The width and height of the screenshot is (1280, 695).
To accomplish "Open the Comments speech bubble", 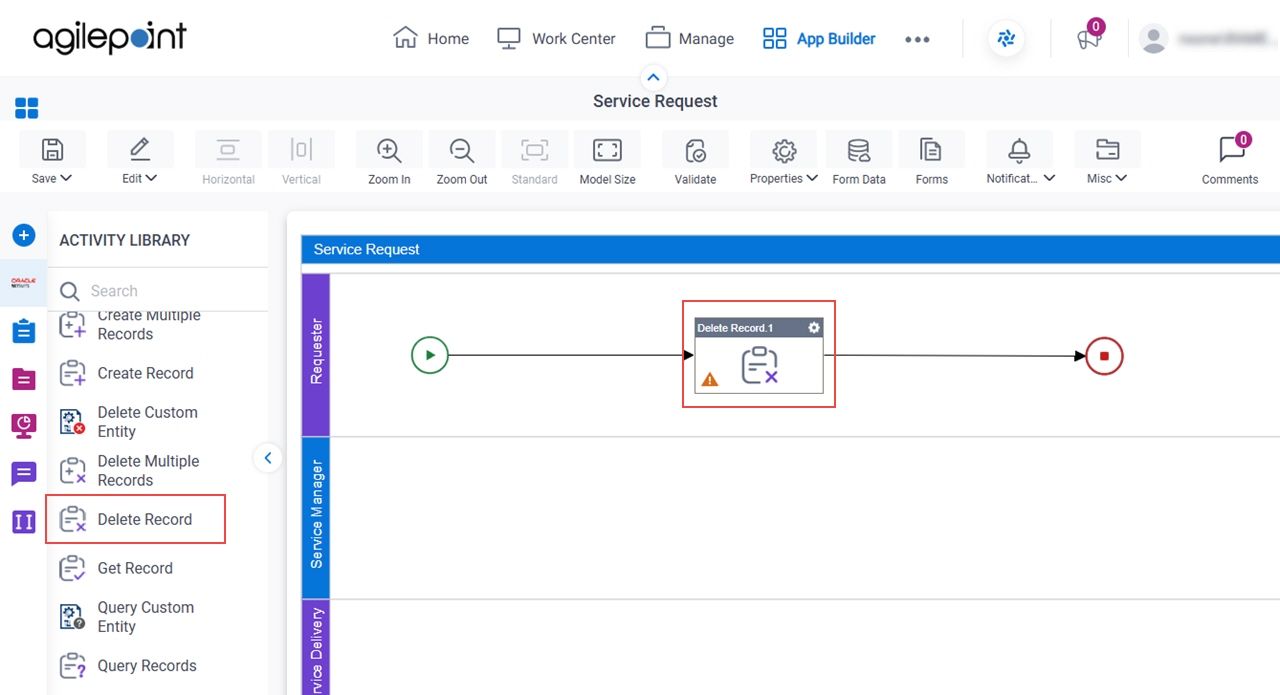I will click(x=1231, y=150).
